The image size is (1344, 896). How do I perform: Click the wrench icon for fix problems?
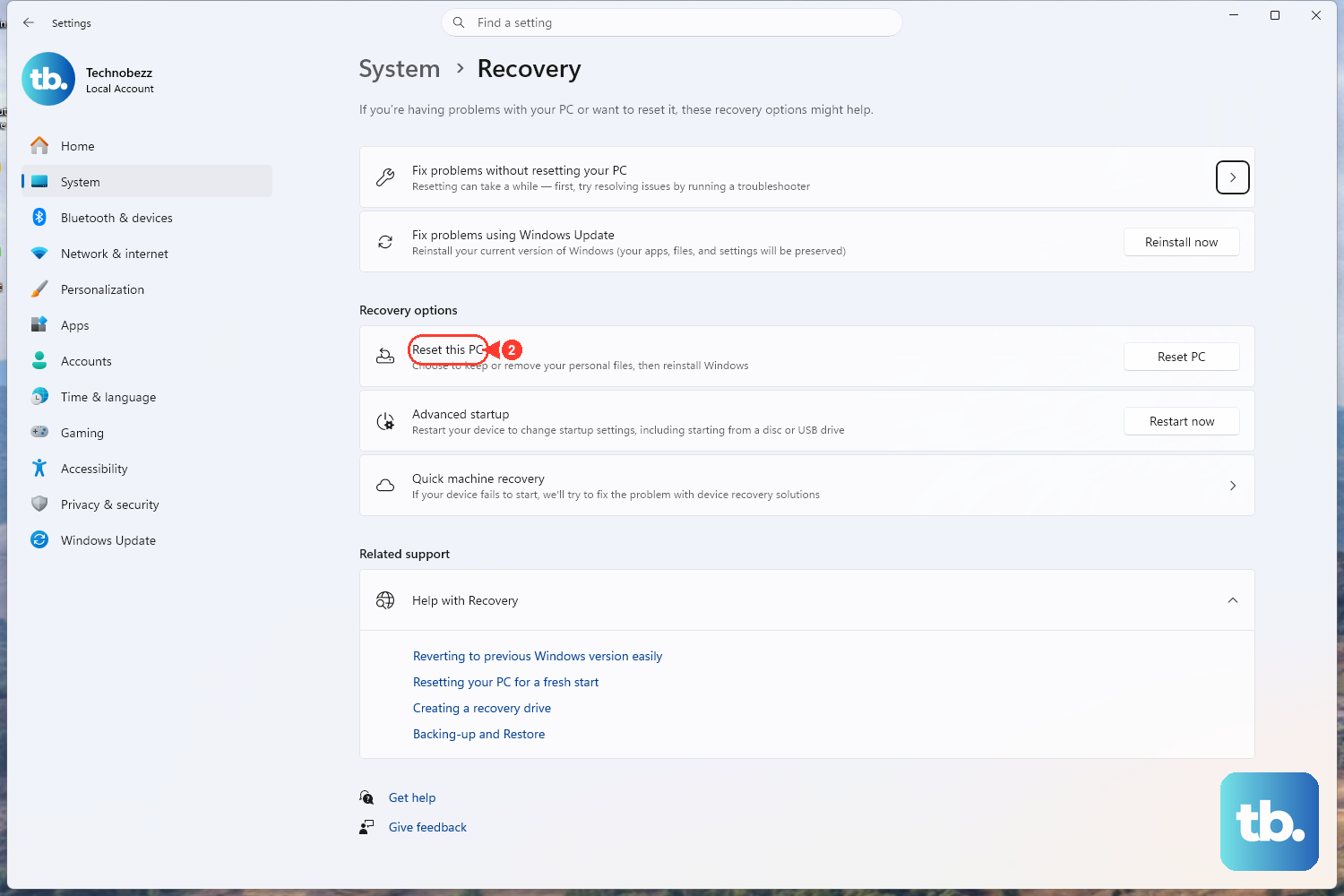(385, 177)
